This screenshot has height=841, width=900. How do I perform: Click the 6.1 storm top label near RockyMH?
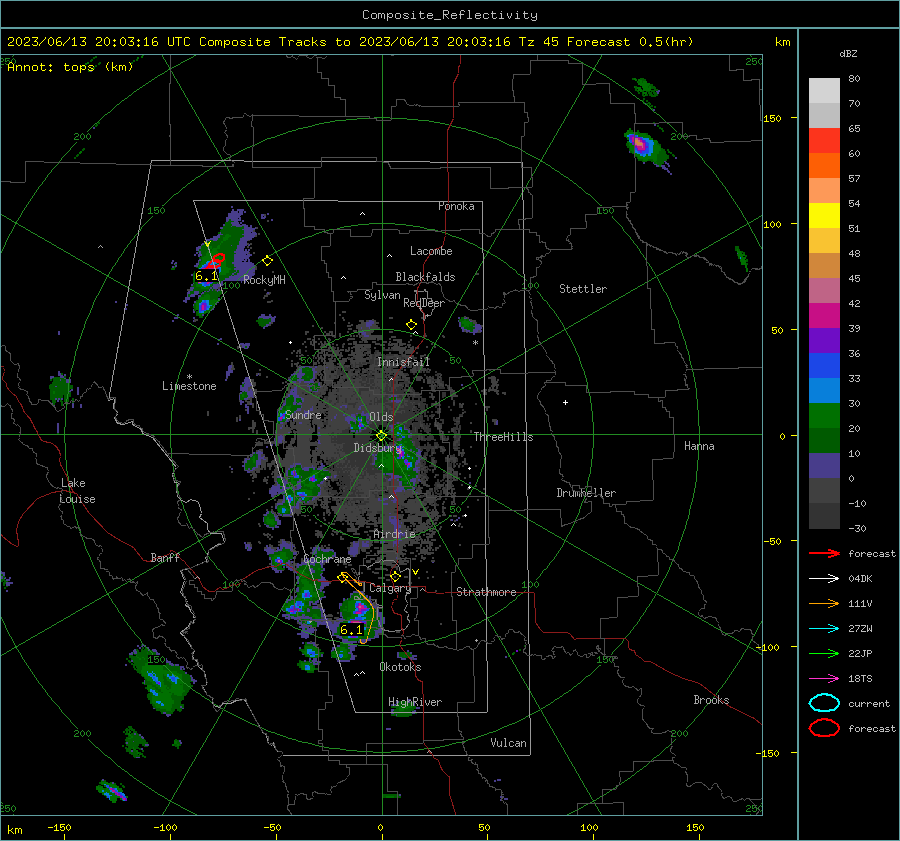tap(207, 276)
